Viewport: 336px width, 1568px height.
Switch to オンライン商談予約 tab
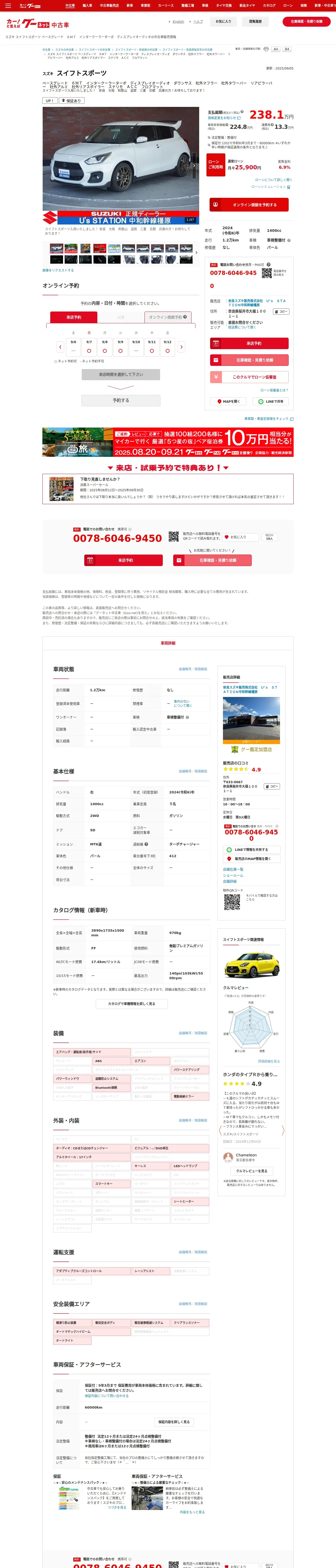click(x=168, y=317)
